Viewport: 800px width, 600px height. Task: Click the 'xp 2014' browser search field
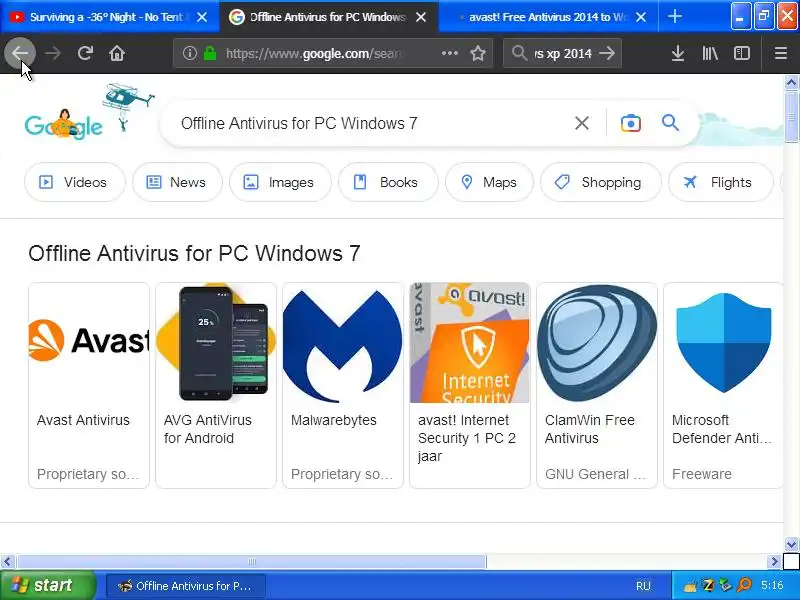pyautogui.click(x=563, y=53)
